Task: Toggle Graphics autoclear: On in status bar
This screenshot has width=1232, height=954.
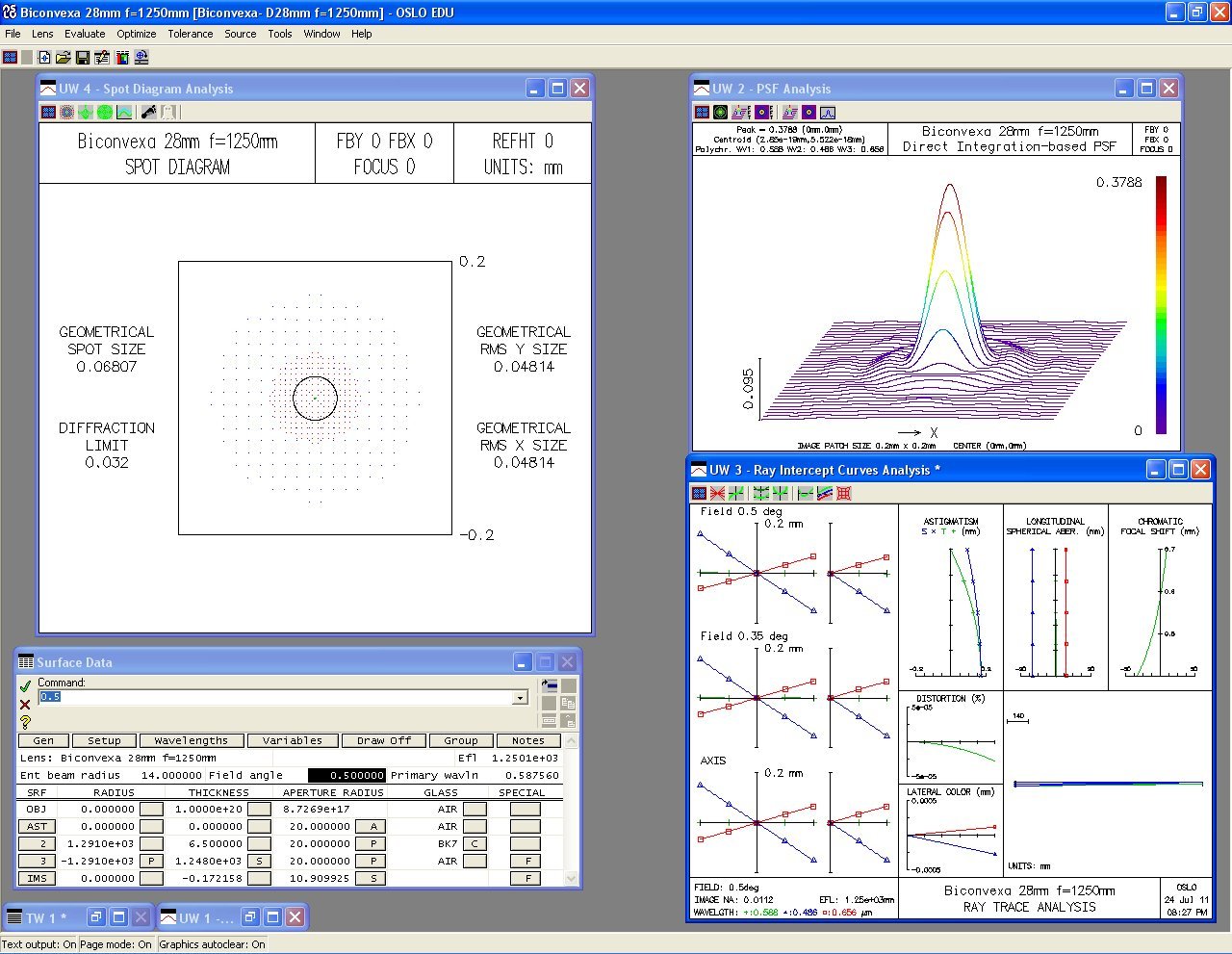Action: pos(212,944)
